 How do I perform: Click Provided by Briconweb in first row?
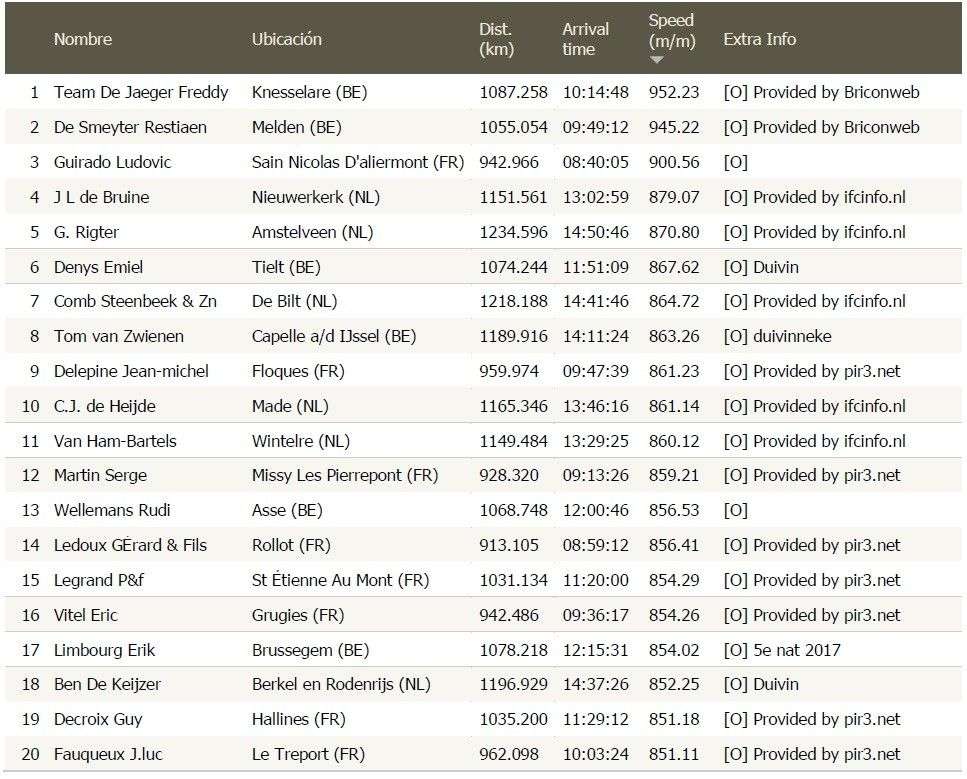point(835,92)
